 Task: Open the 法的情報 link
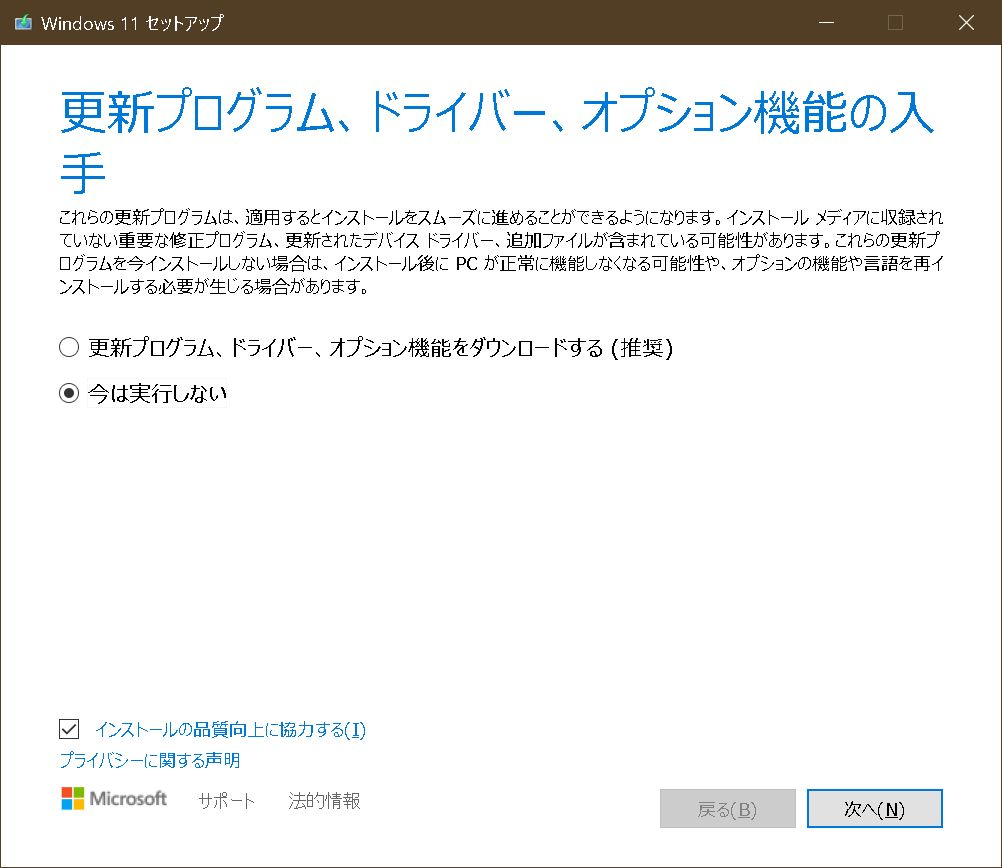[x=324, y=800]
